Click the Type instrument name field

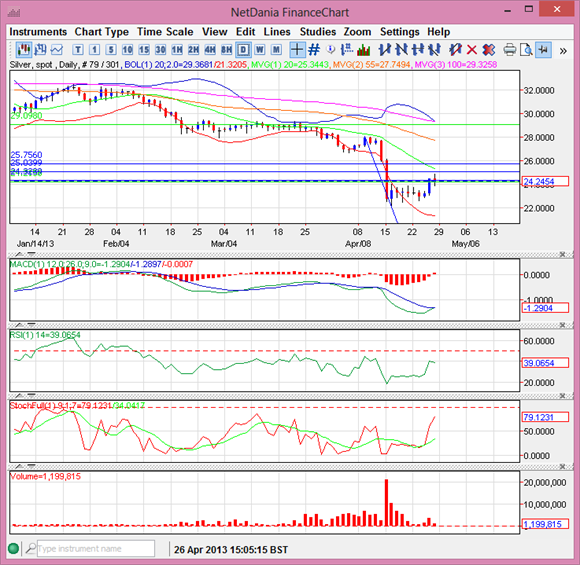(95, 549)
